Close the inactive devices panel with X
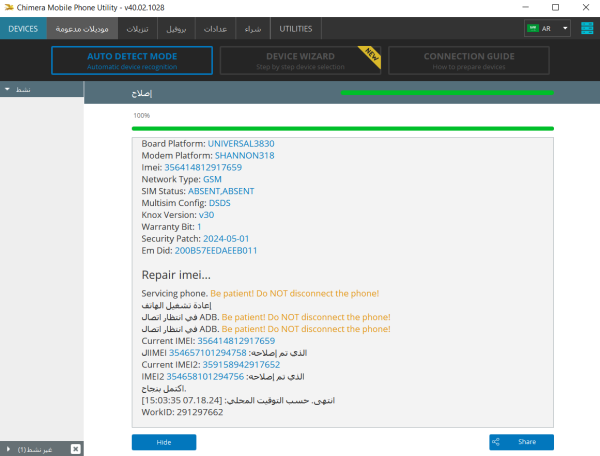 click(76, 449)
